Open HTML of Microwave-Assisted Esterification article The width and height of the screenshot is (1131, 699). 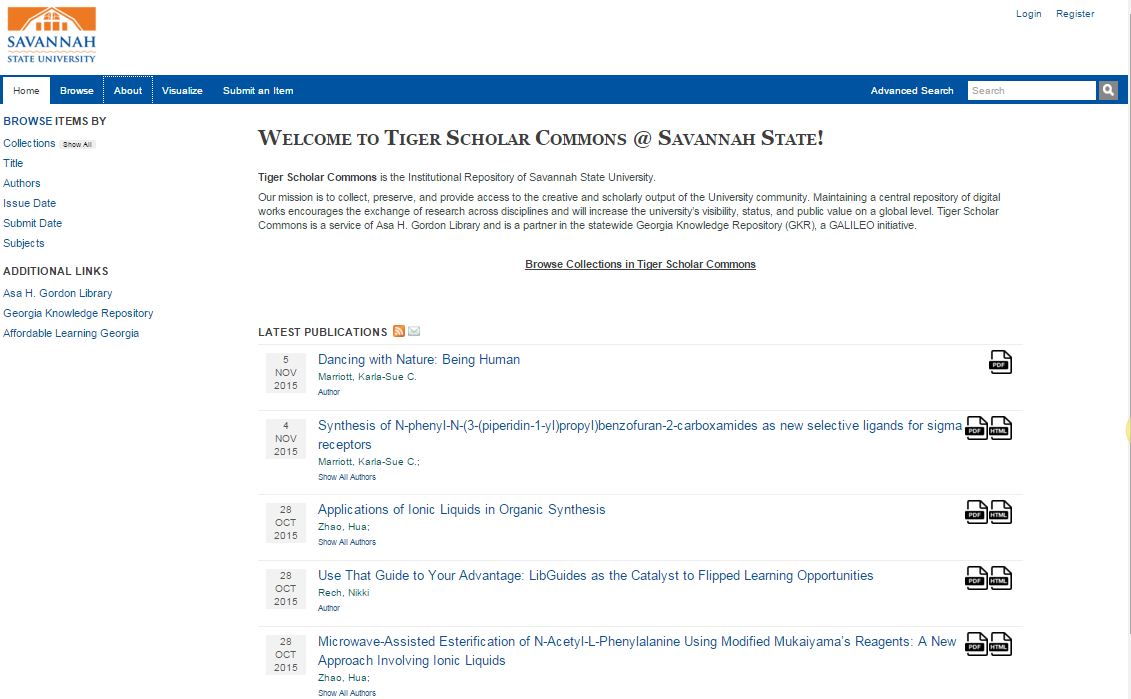(1000, 644)
